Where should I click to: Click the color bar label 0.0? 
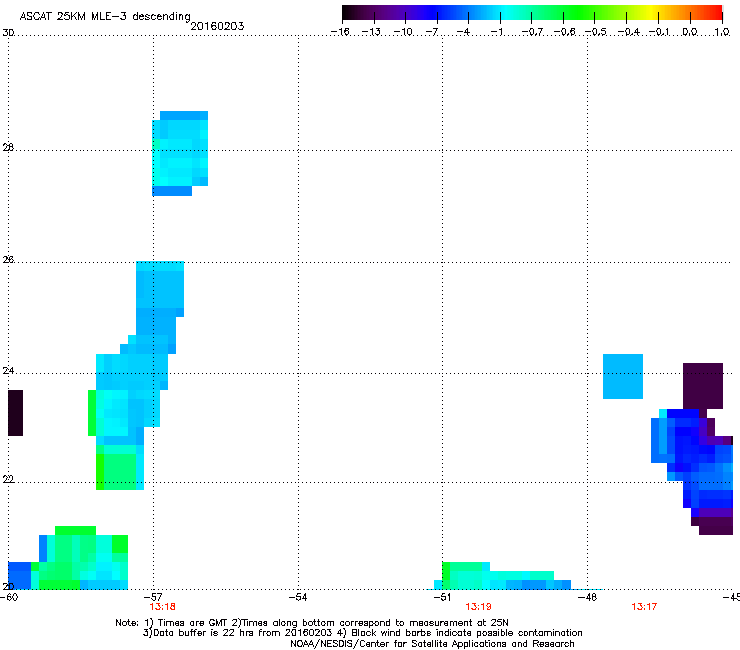point(690,32)
